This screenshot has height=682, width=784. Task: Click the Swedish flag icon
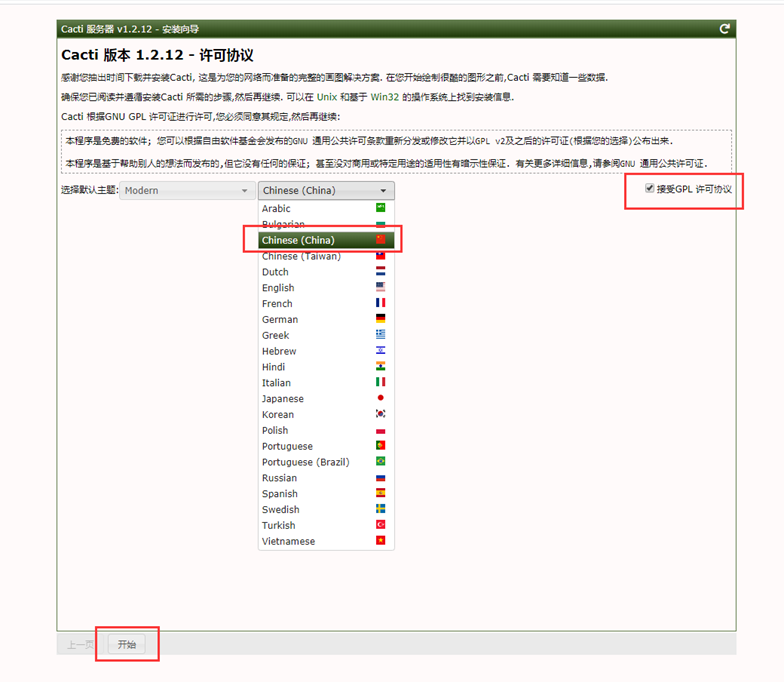point(380,508)
